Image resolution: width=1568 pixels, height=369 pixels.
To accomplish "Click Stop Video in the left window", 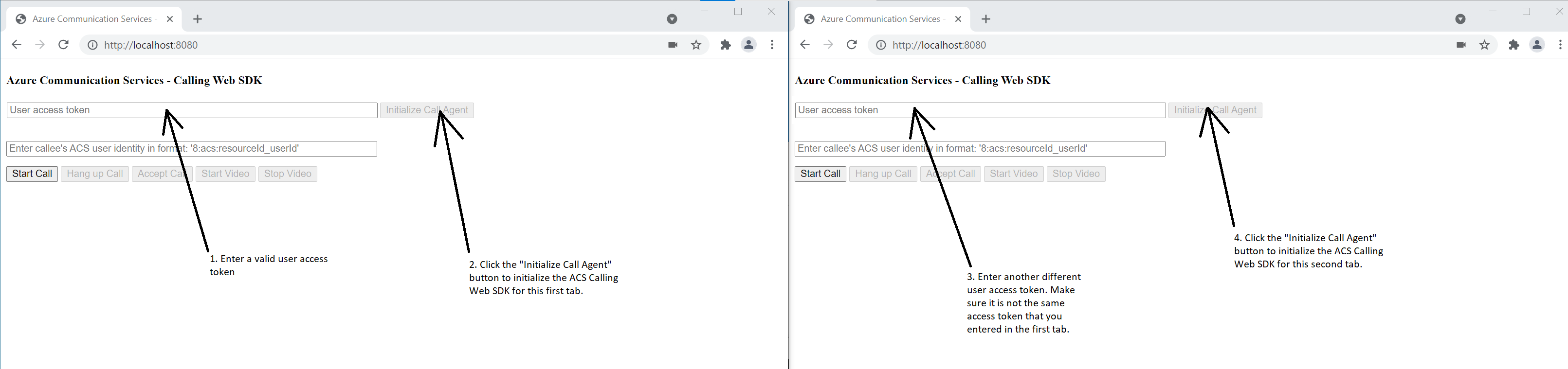I will 288,174.
